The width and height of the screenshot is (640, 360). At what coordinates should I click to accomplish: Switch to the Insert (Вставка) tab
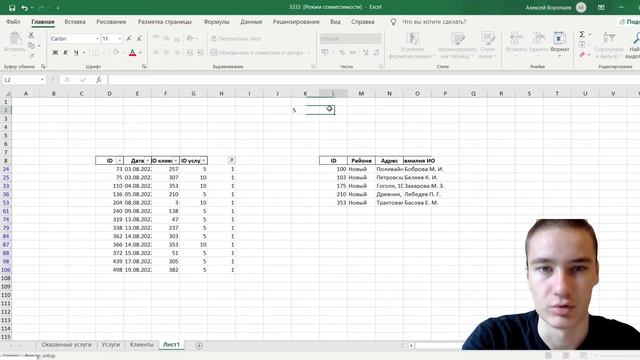pyautogui.click(x=75, y=22)
